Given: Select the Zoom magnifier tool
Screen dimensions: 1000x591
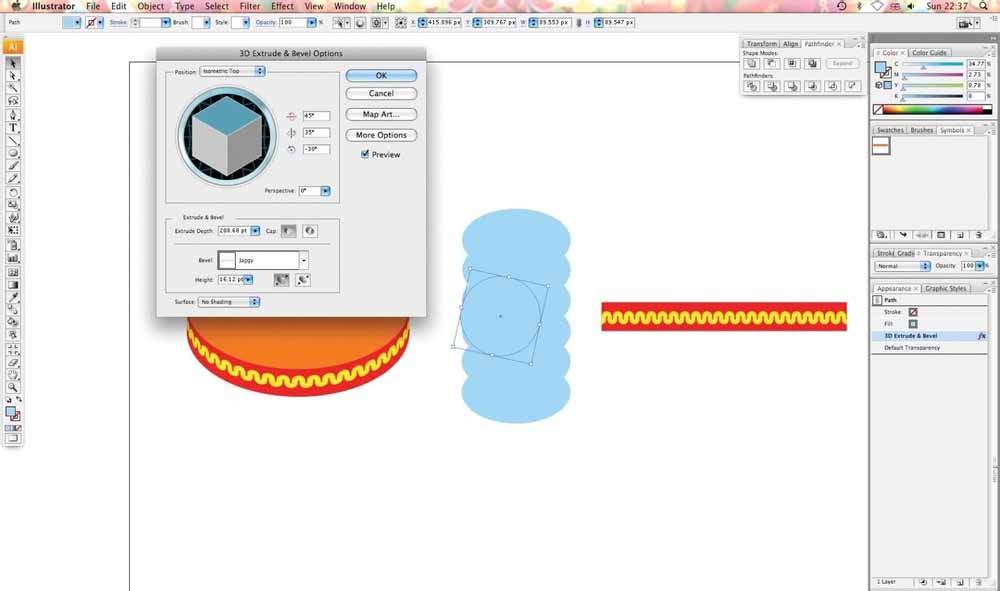Looking at the screenshot, I should pyautogui.click(x=13, y=388).
